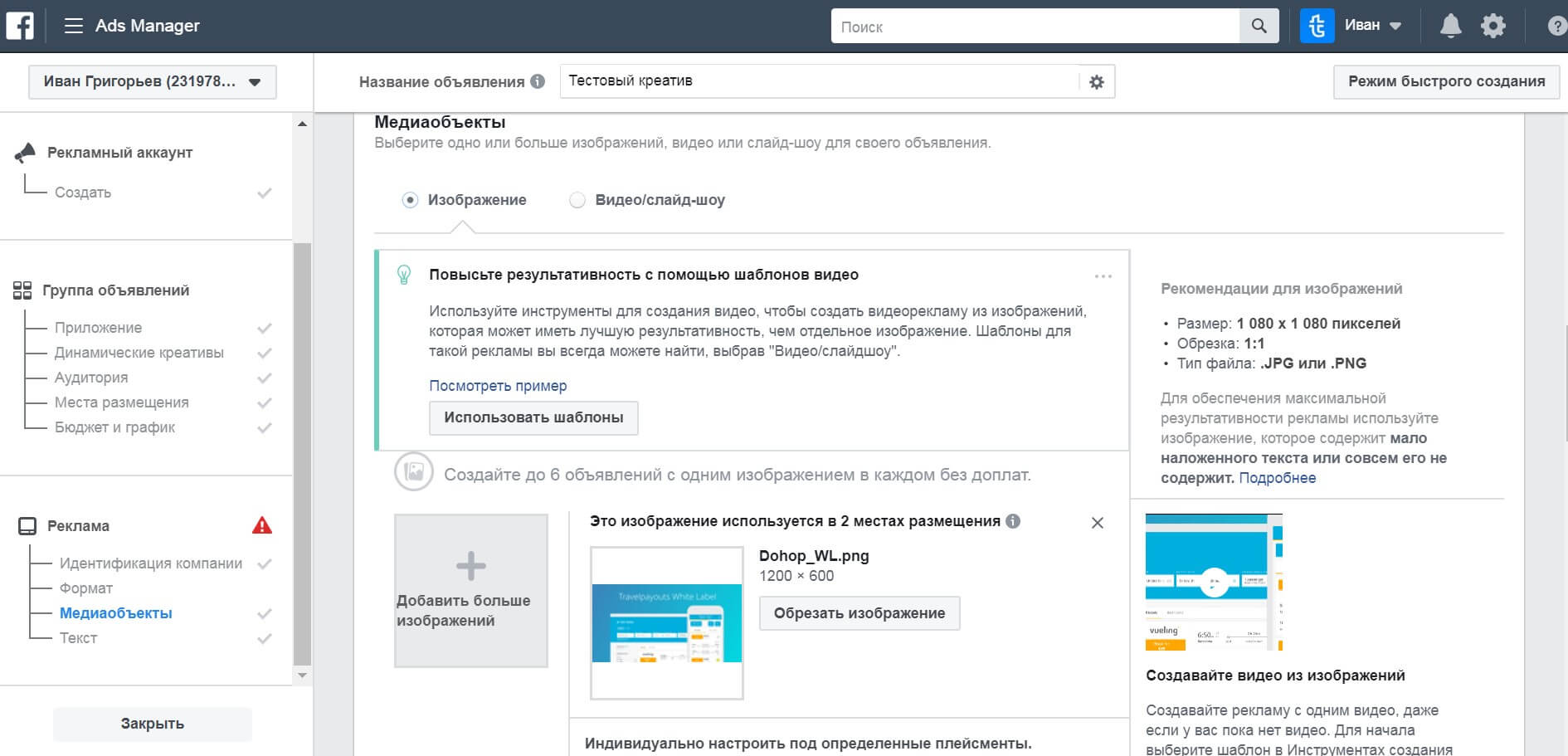1568x756 pixels.
Task: Open Формат step in sidebar
Action: click(86, 588)
